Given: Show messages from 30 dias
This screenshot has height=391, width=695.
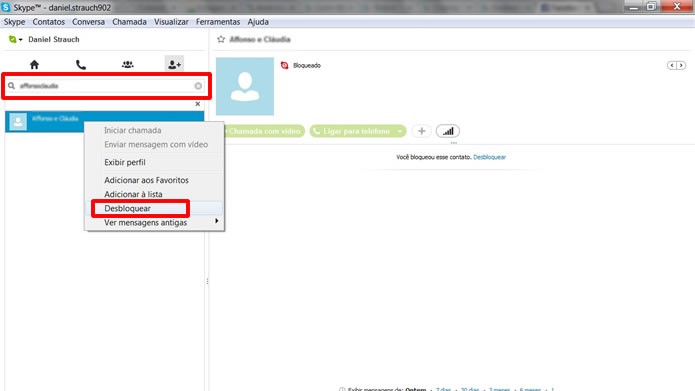Looking at the screenshot, I should click(470, 389).
